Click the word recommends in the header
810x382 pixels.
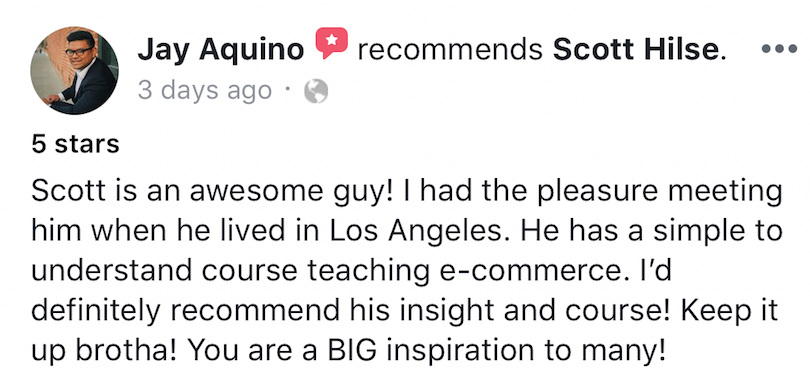click(x=450, y=50)
